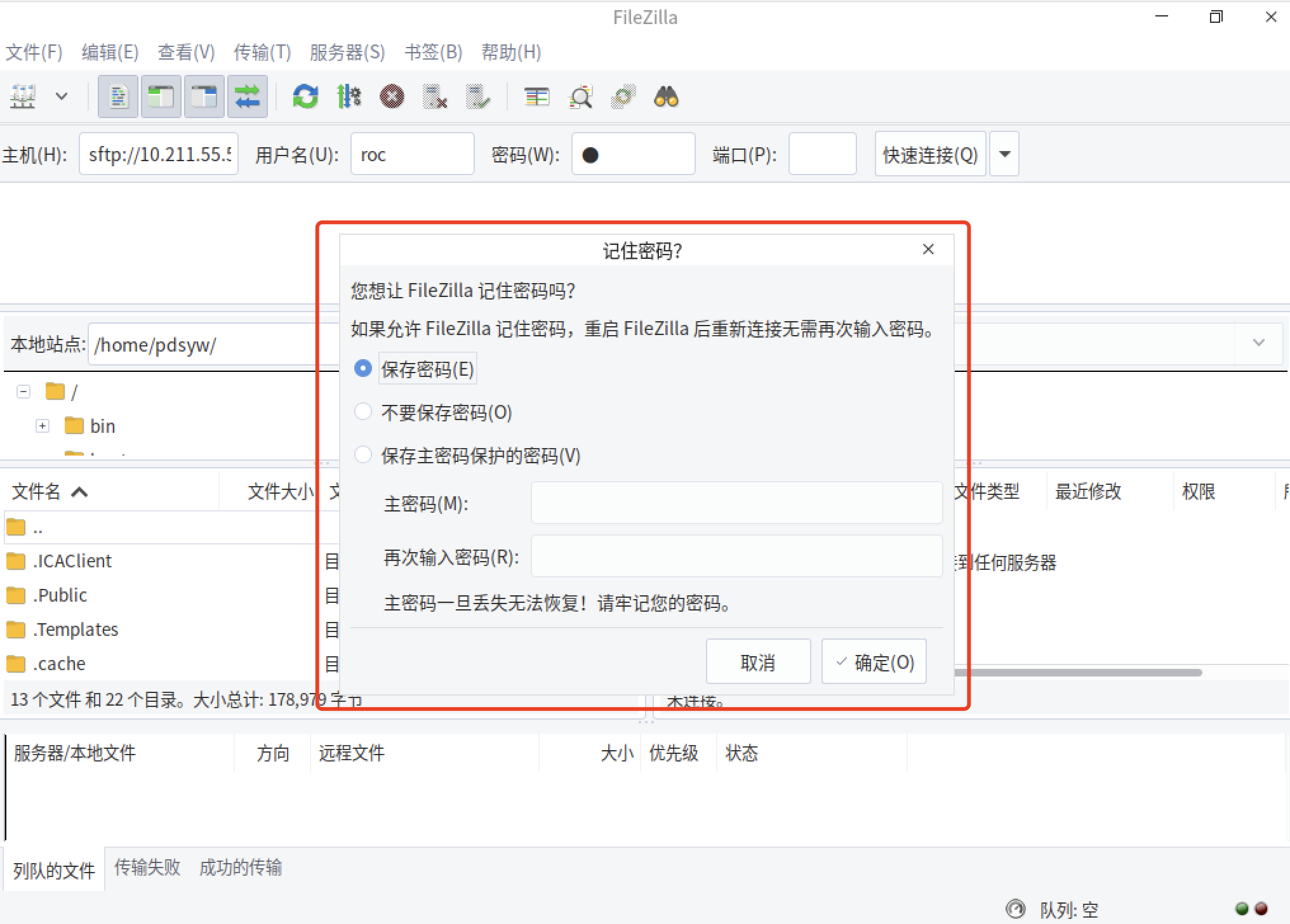Open the directory listing filters icon

coord(536,97)
